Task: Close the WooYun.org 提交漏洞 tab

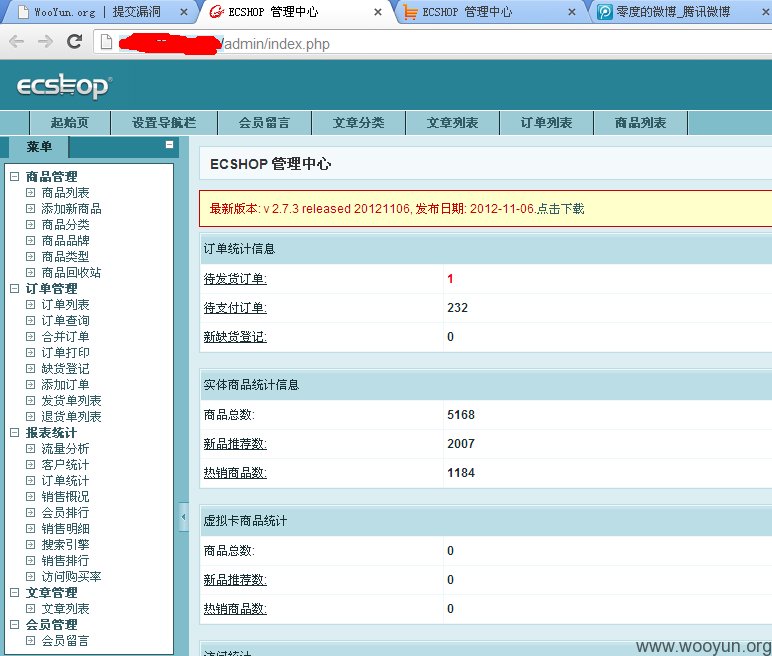Action: 184,12
